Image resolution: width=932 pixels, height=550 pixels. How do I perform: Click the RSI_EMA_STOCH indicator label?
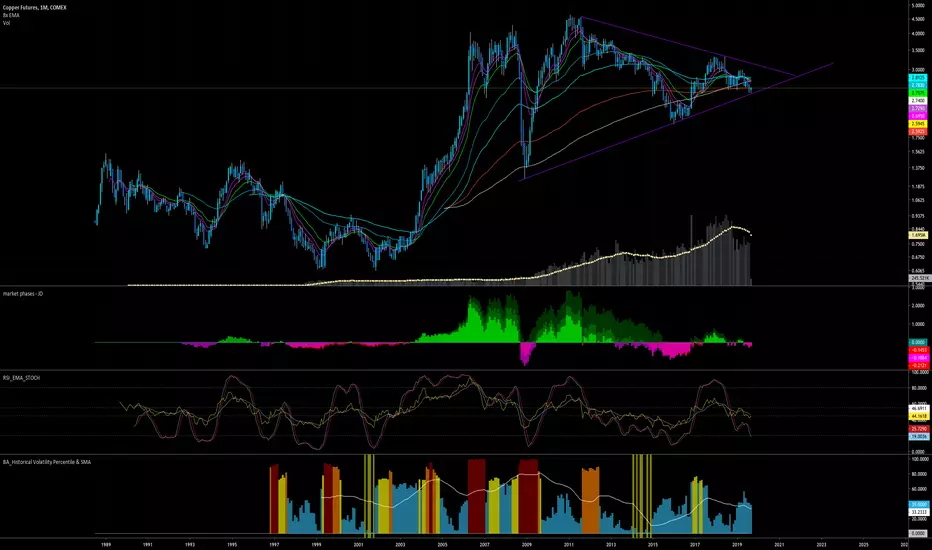21,378
